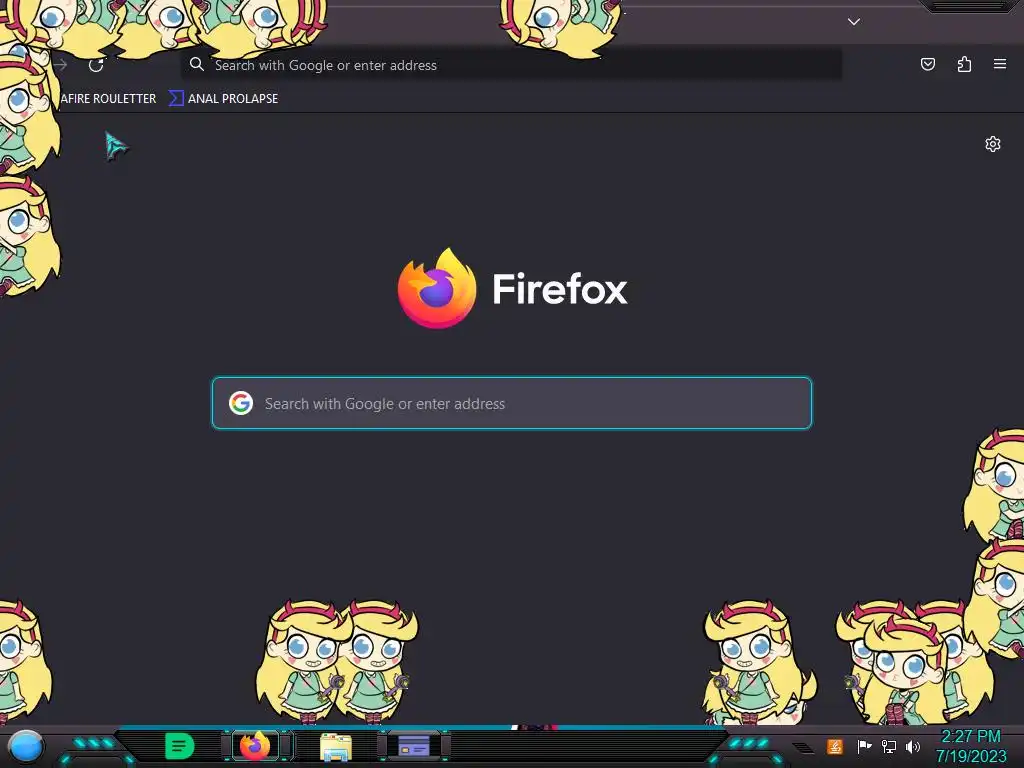Image resolution: width=1024 pixels, height=768 pixels.
Task: Click the Firefox logo on new tab
Action: (437, 288)
